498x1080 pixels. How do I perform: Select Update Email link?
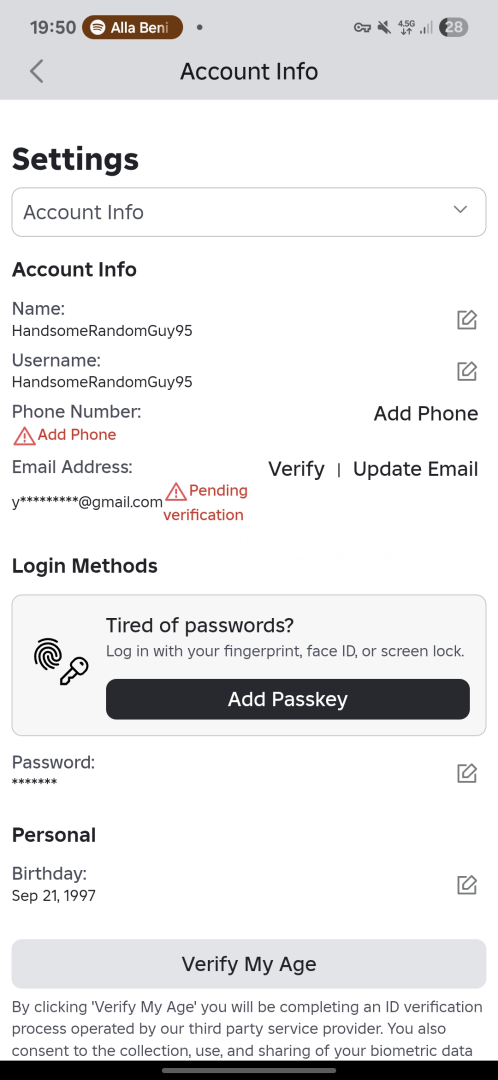pos(415,469)
